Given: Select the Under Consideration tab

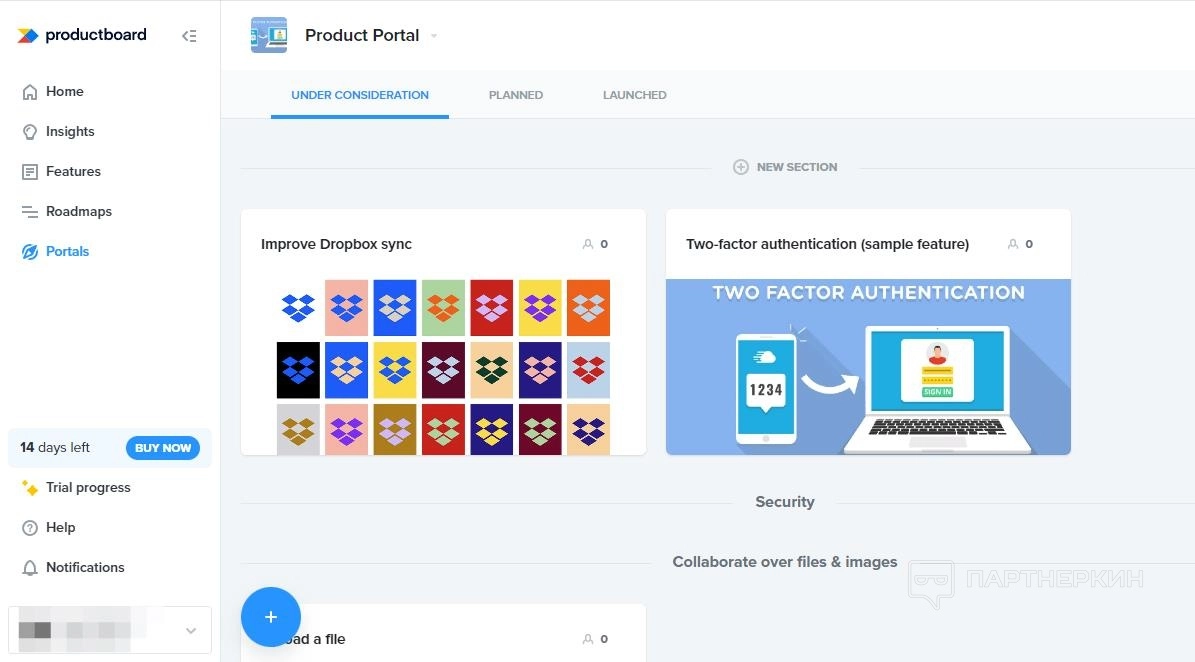Looking at the screenshot, I should point(360,95).
